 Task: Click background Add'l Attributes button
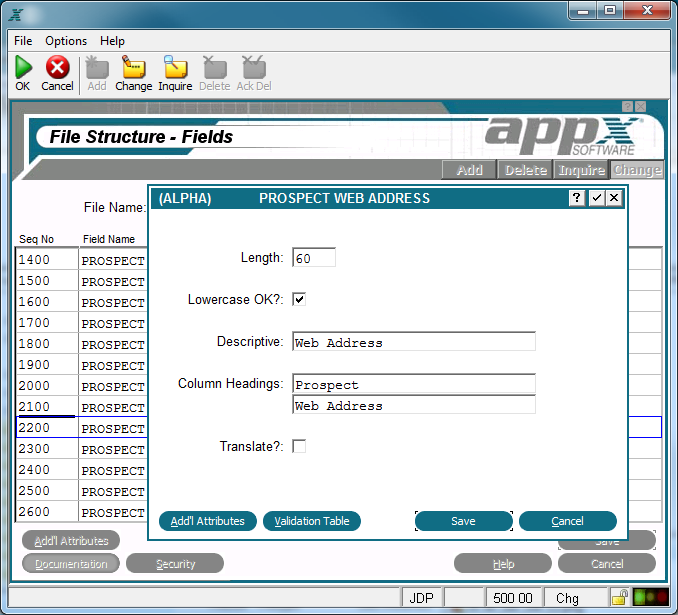71,541
